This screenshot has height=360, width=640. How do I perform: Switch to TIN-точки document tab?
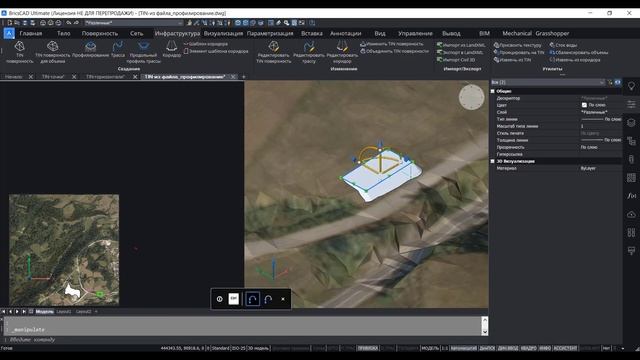[x=53, y=77]
